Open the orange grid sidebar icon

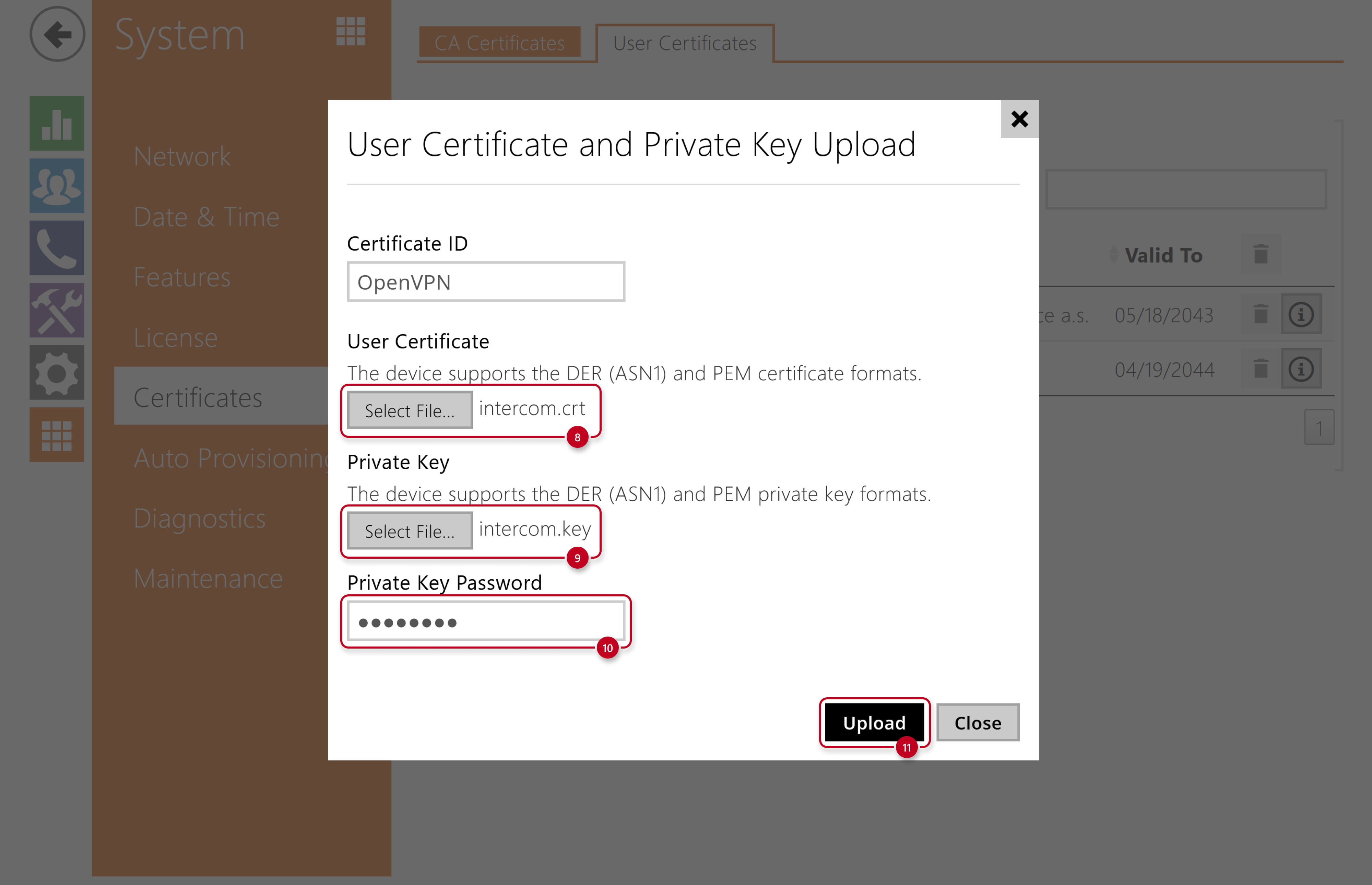(x=57, y=434)
